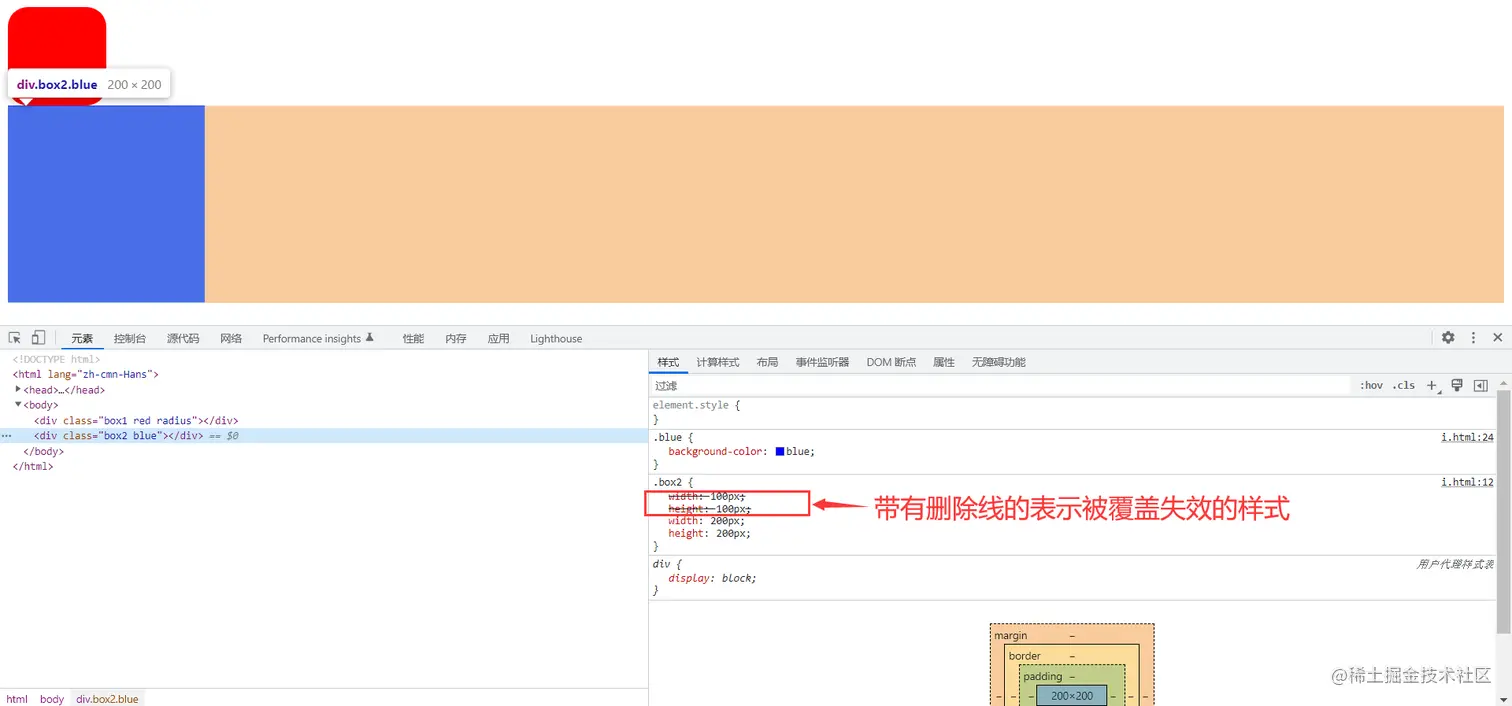
Task: Click the ellipsis beside the selected box2 row
Action: tap(7, 436)
